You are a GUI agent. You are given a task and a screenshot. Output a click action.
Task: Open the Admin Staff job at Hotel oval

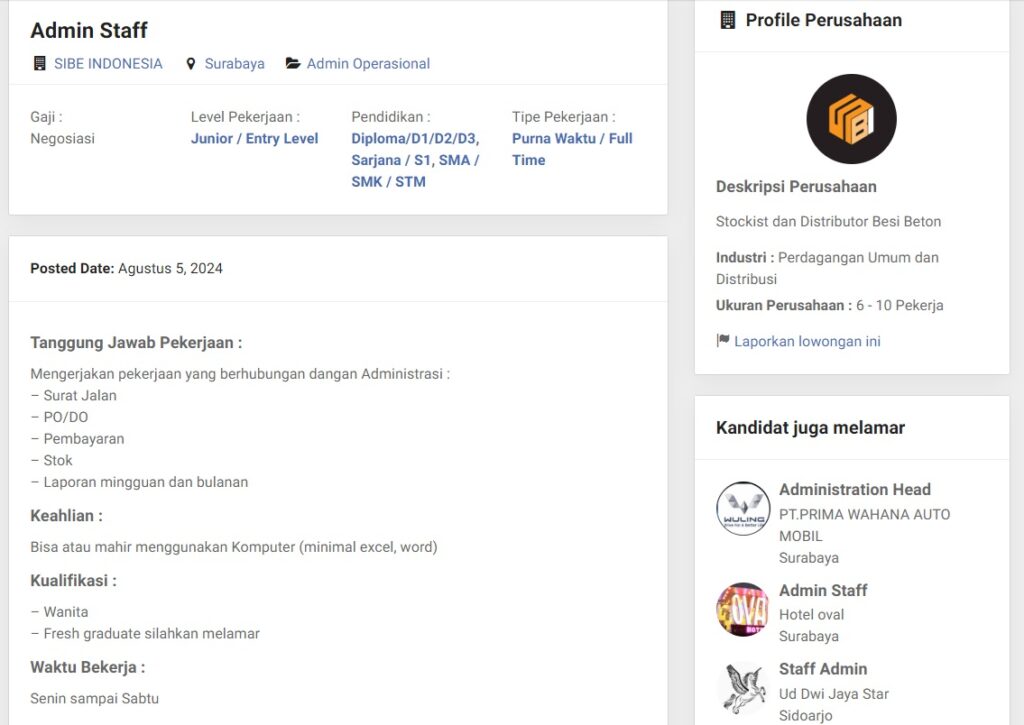[x=823, y=590]
